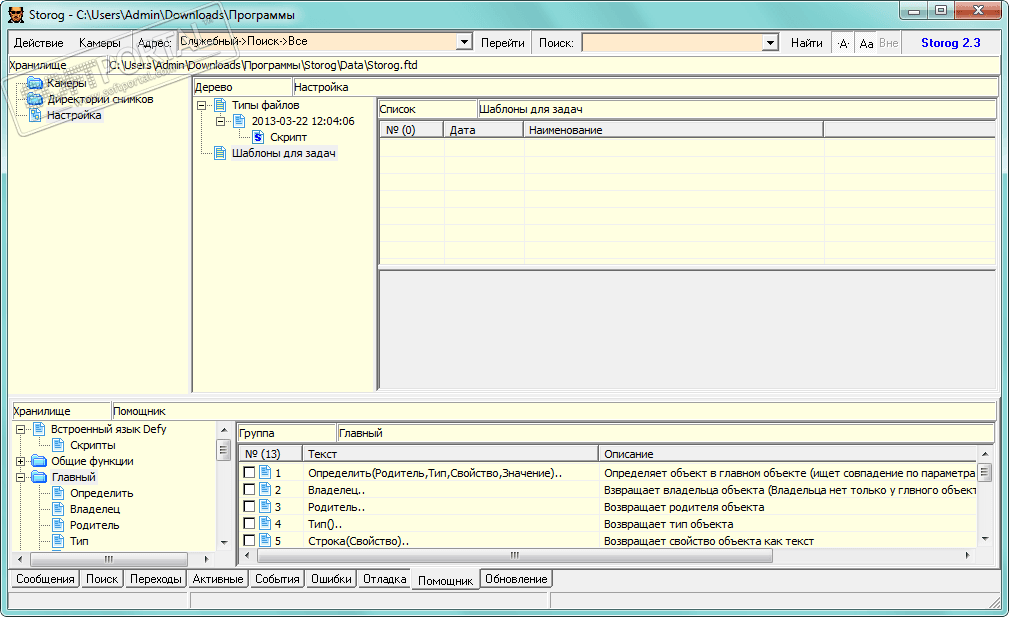Click the document icon in table row 4

(x=265, y=524)
